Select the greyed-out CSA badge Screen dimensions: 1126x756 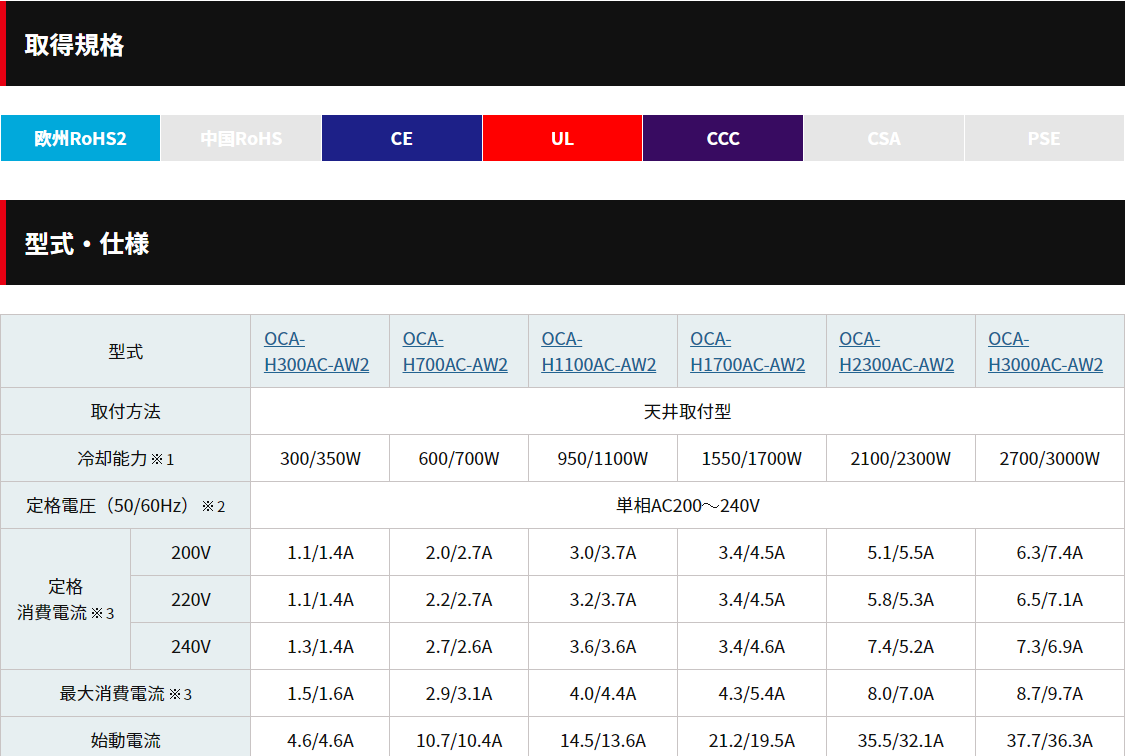tap(883, 138)
